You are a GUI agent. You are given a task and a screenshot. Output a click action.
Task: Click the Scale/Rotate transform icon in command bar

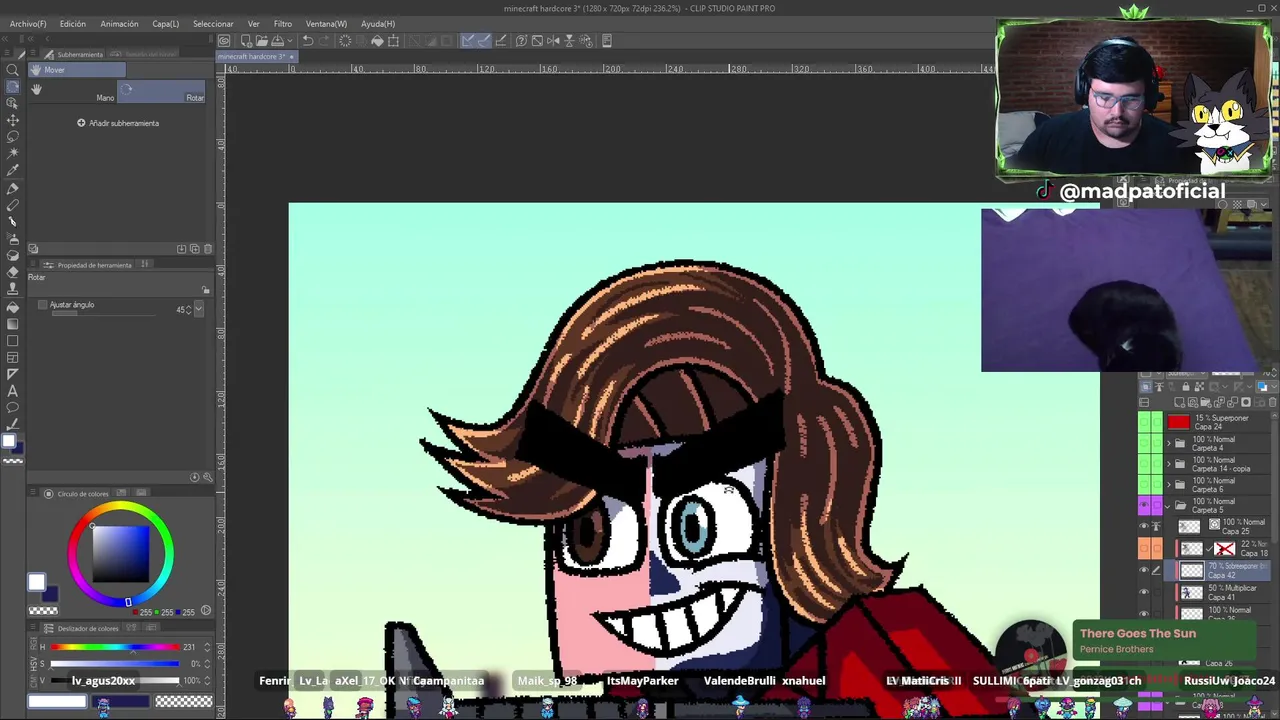pyautogui.click(x=393, y=41)
